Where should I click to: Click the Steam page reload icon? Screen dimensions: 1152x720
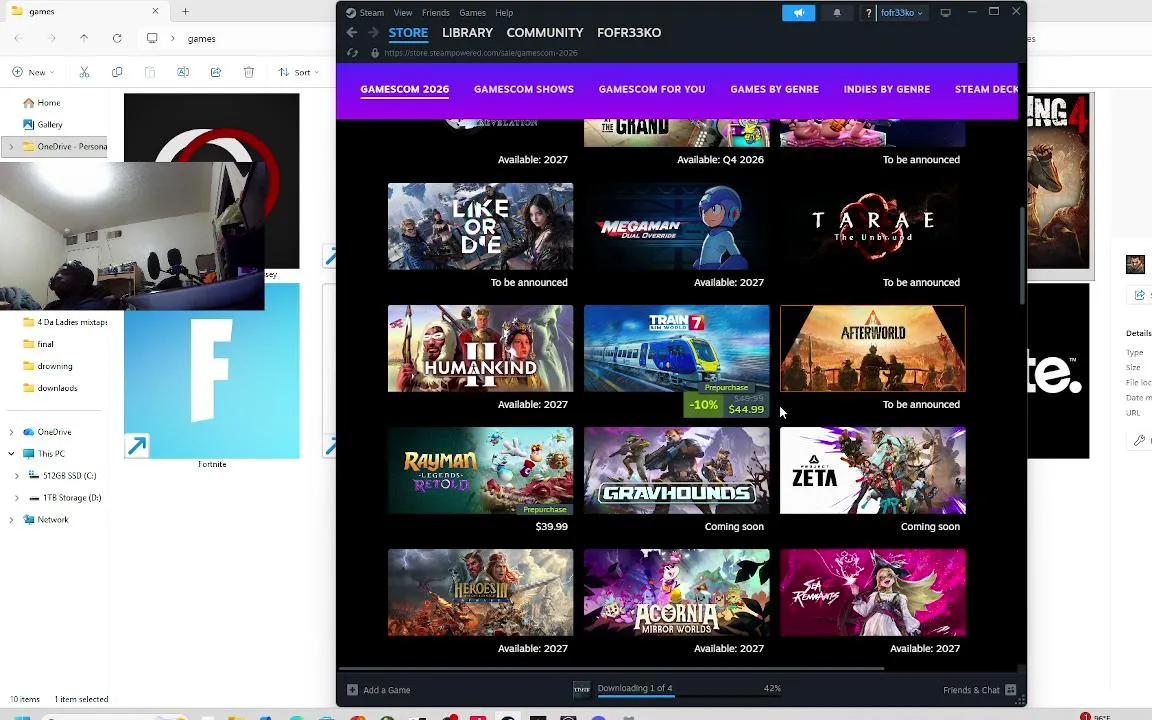(x=353, y=53)
